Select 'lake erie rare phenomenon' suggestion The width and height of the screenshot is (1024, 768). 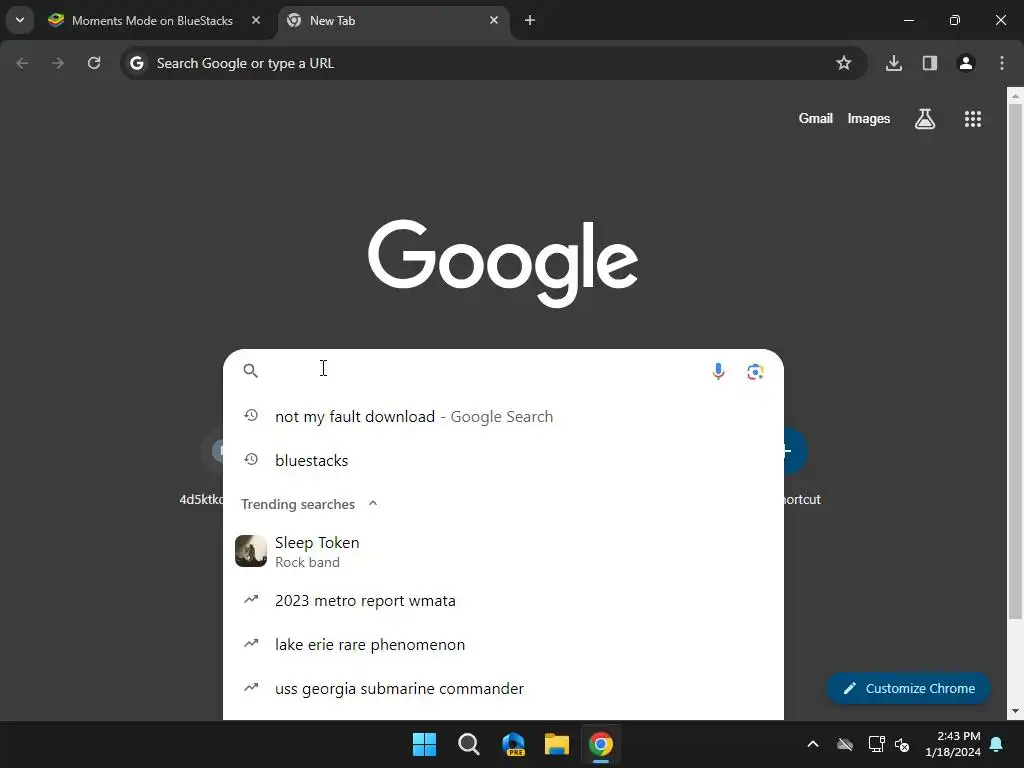[x=503, y=645]
